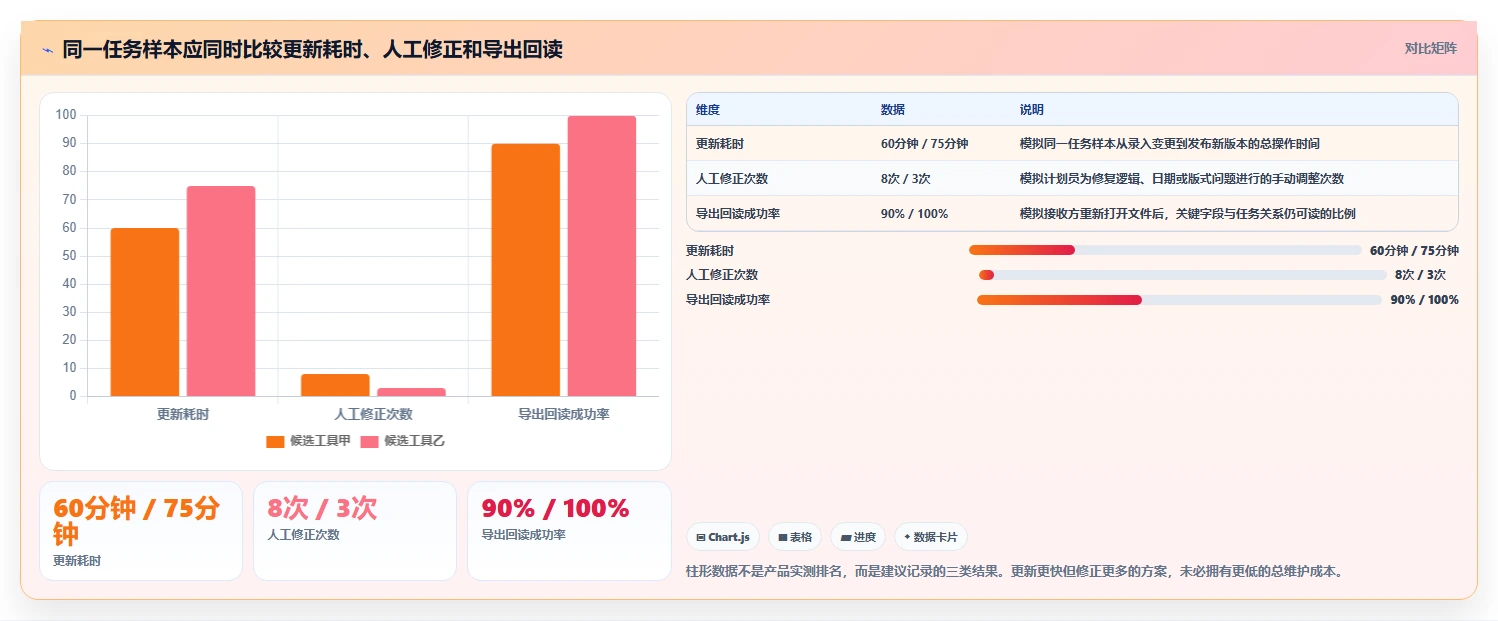Open the red 90% / 100% stat card
Image resolution: width=1498 pixels, height=621 pixels.
[569, 531]
